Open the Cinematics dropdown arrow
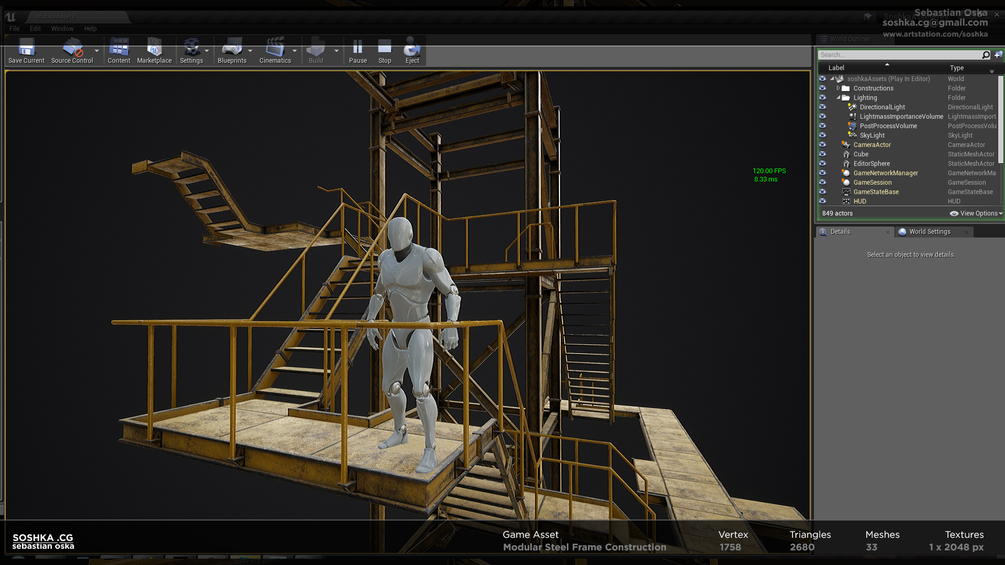This screenshot has width=1005, height=565. (295, 51)
